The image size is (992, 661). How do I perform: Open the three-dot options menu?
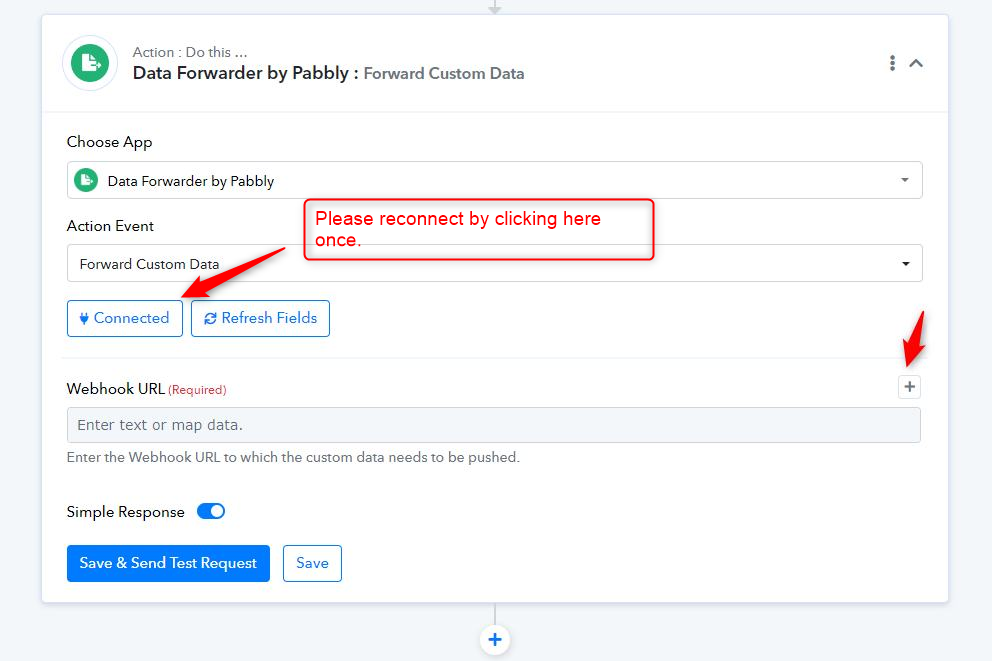[892, 63]
